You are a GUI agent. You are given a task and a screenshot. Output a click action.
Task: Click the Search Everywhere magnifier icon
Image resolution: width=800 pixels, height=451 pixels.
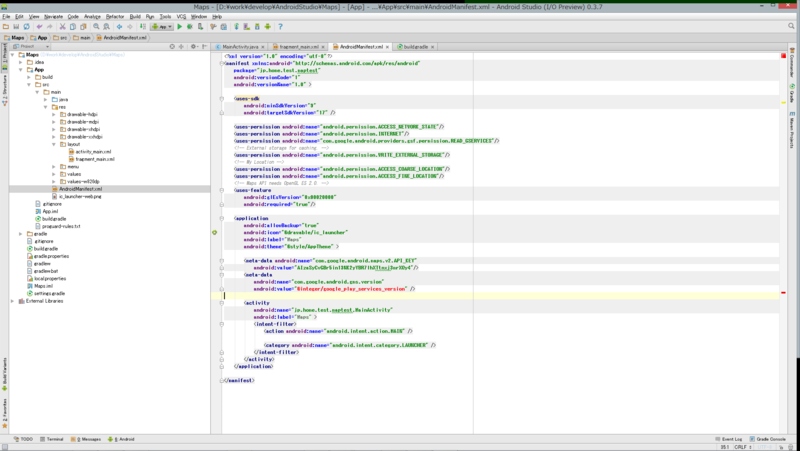pyautogui.click(x=791, y=26)
